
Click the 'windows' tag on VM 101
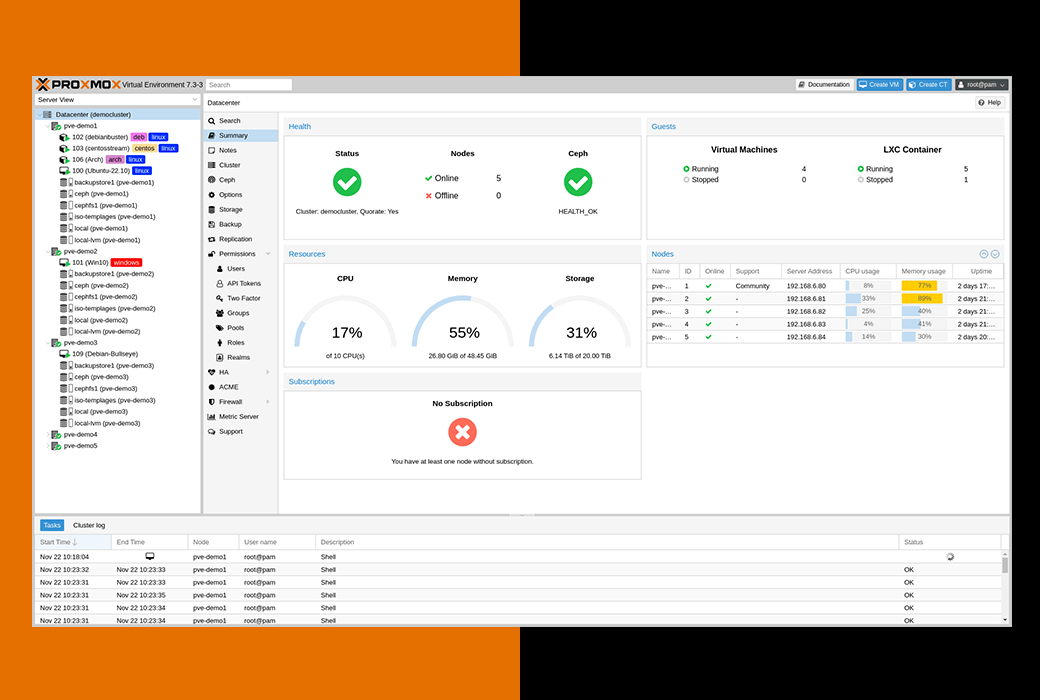tap(126, 263)
